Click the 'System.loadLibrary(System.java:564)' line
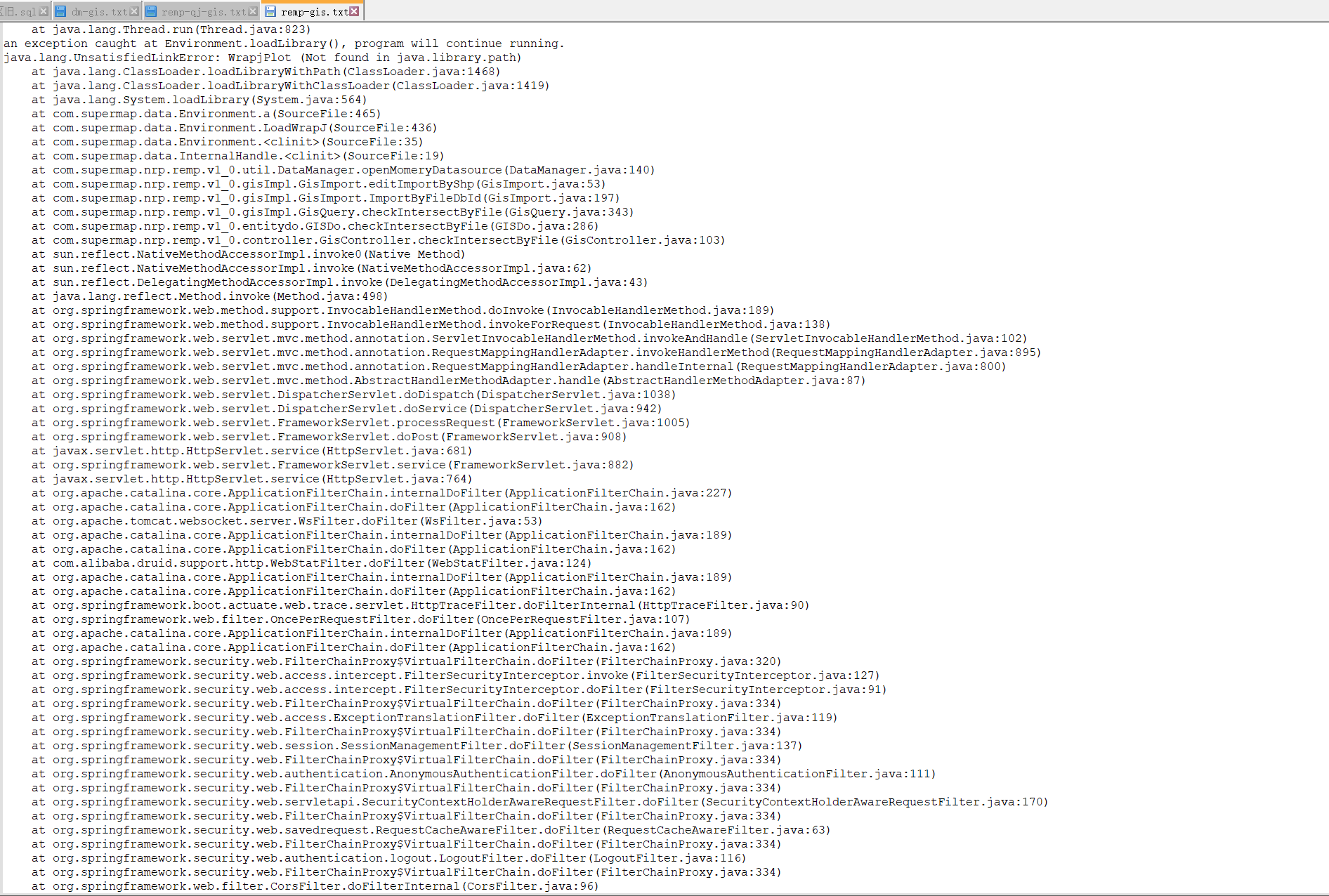Screen dimensions: 1329x896 [199, 100]
